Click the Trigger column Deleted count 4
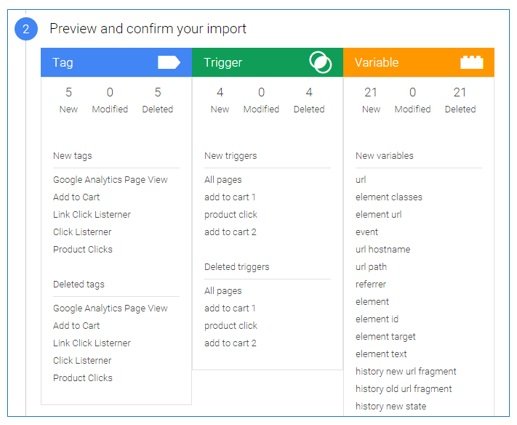Image resolution: width=517 pixels, height=425 pixels. [309, 92]
